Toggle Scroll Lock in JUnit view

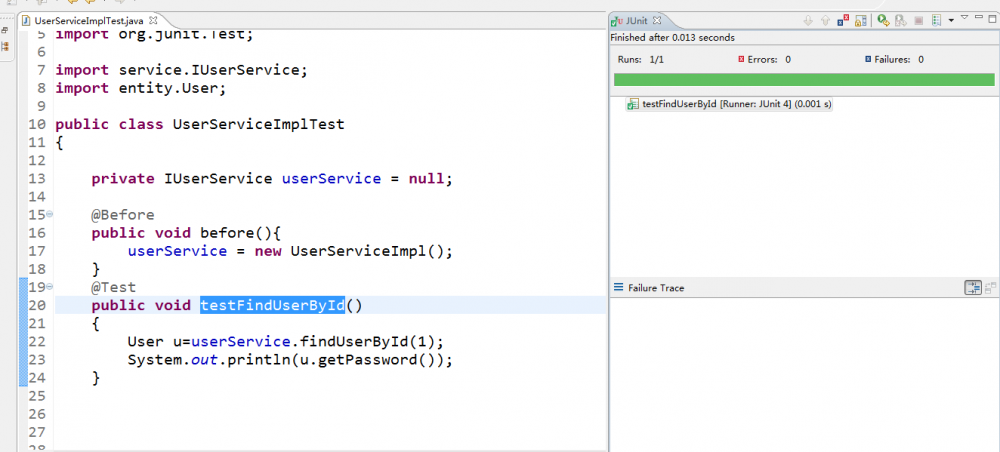861,20
